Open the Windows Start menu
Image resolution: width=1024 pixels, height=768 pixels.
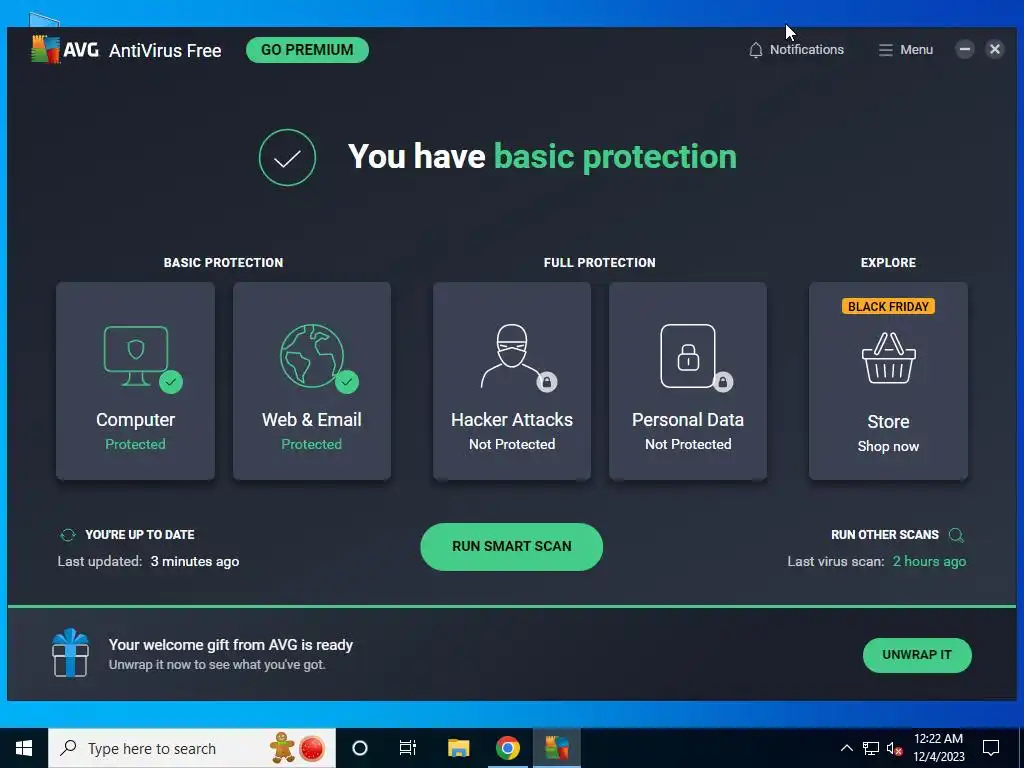pyautogui.click(x=24, y=748)
